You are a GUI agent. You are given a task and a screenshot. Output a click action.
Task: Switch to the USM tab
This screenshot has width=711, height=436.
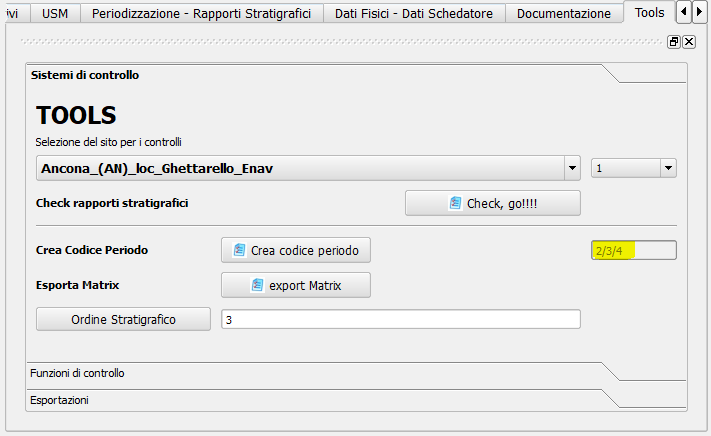click(55, 14)
